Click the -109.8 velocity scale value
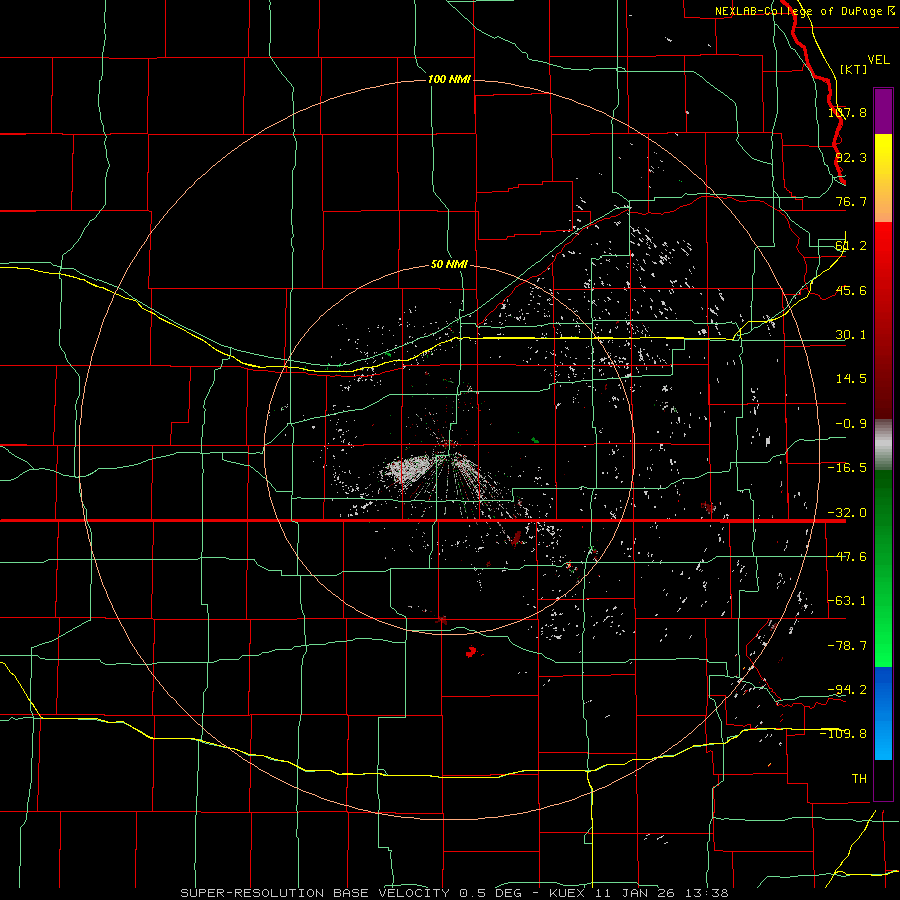The width and height of the screenshot is (900, 900). [844, 734]
